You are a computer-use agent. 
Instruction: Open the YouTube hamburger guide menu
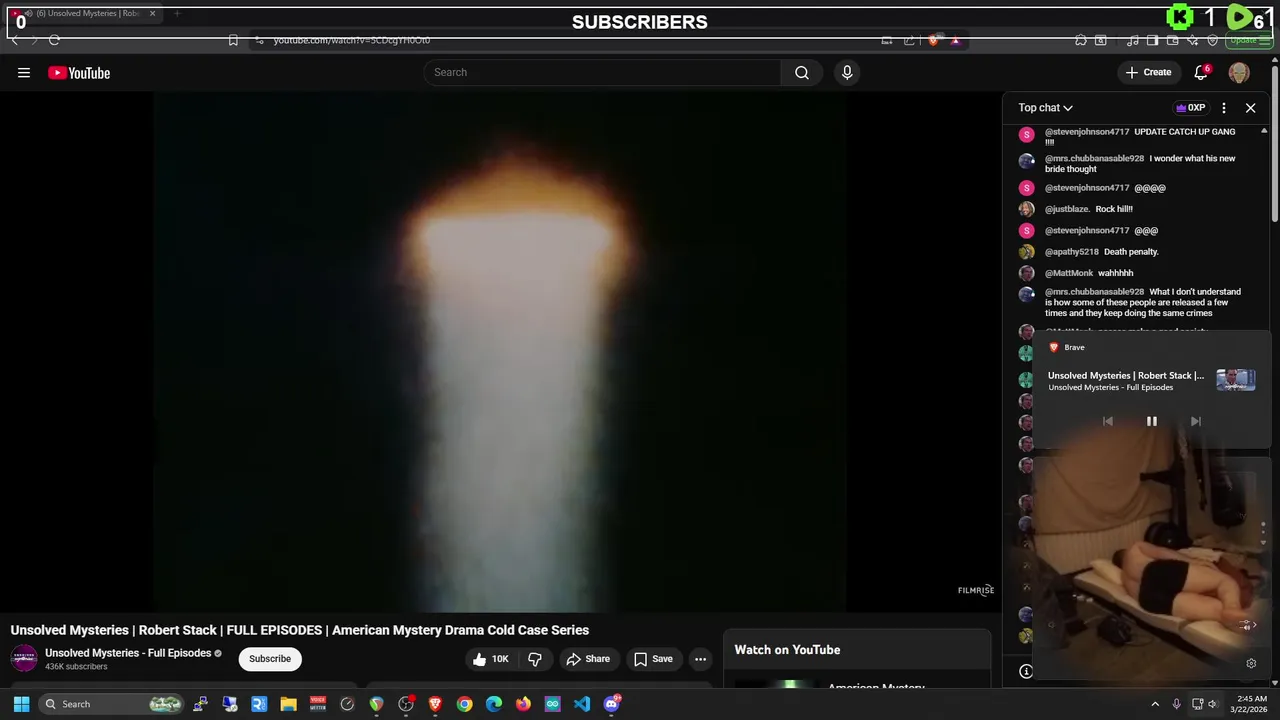(x=24, y=72)
